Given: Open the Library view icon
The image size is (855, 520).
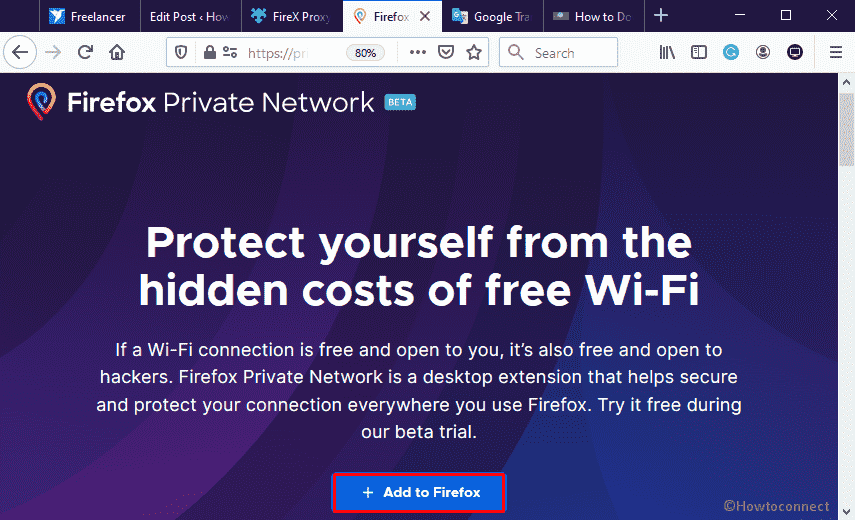Looking at the screenshot, I should [667, 52].
